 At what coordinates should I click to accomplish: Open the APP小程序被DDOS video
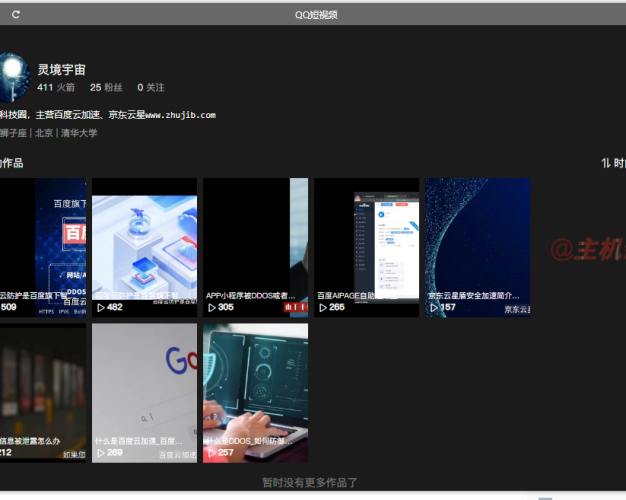pos(256,248)
